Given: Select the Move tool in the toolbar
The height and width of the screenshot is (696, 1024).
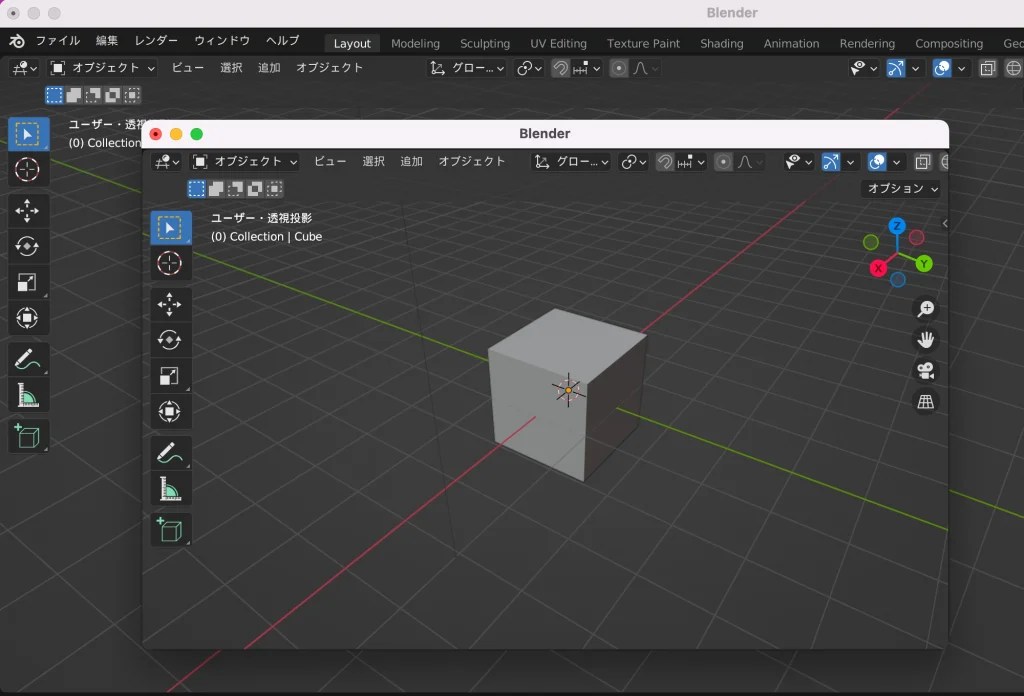Looking at the screenshot, I should pyautogui.click(x=170, y=304).
